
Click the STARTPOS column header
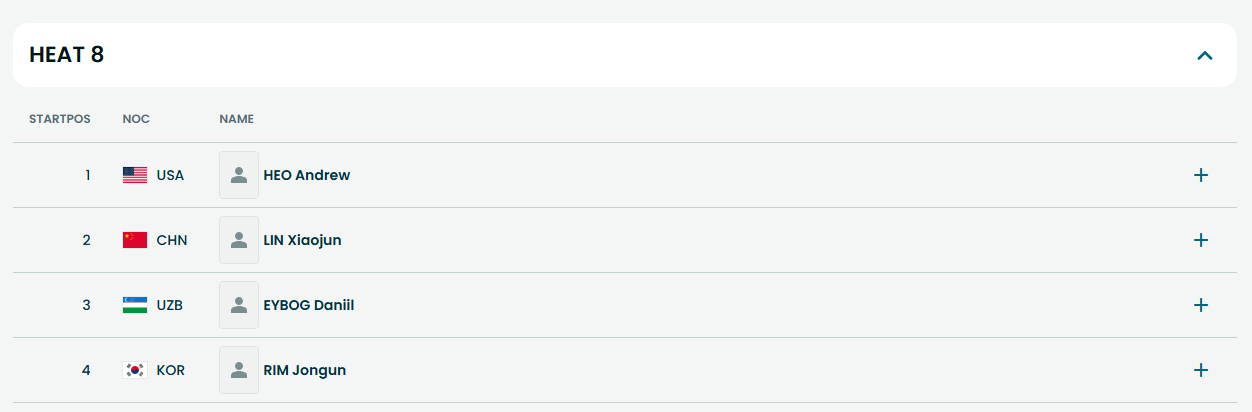coord(60,119)
